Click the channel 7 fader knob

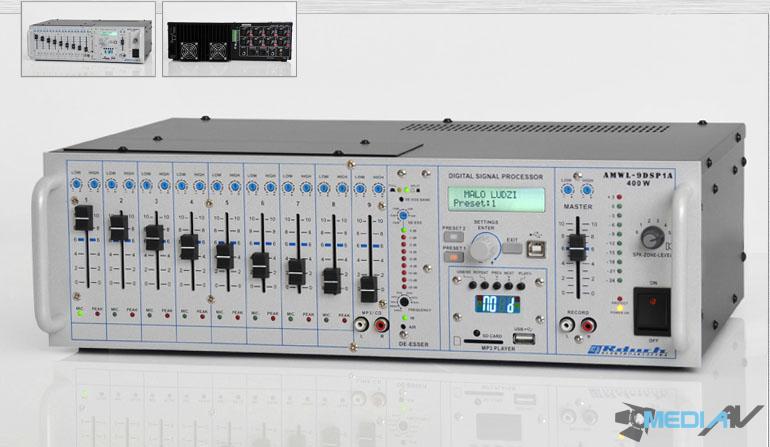click(297, 273)
